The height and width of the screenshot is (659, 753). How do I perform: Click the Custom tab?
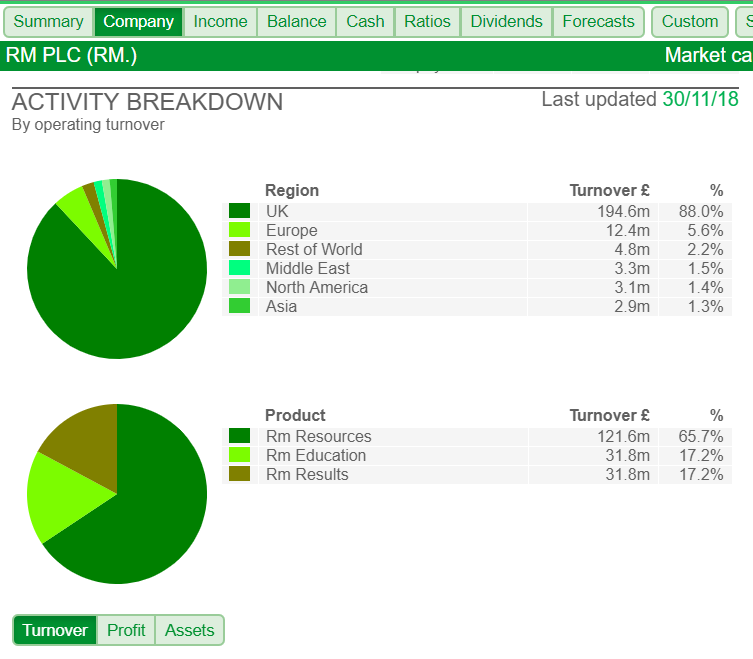pyautogui.click(x=690, y=22)
